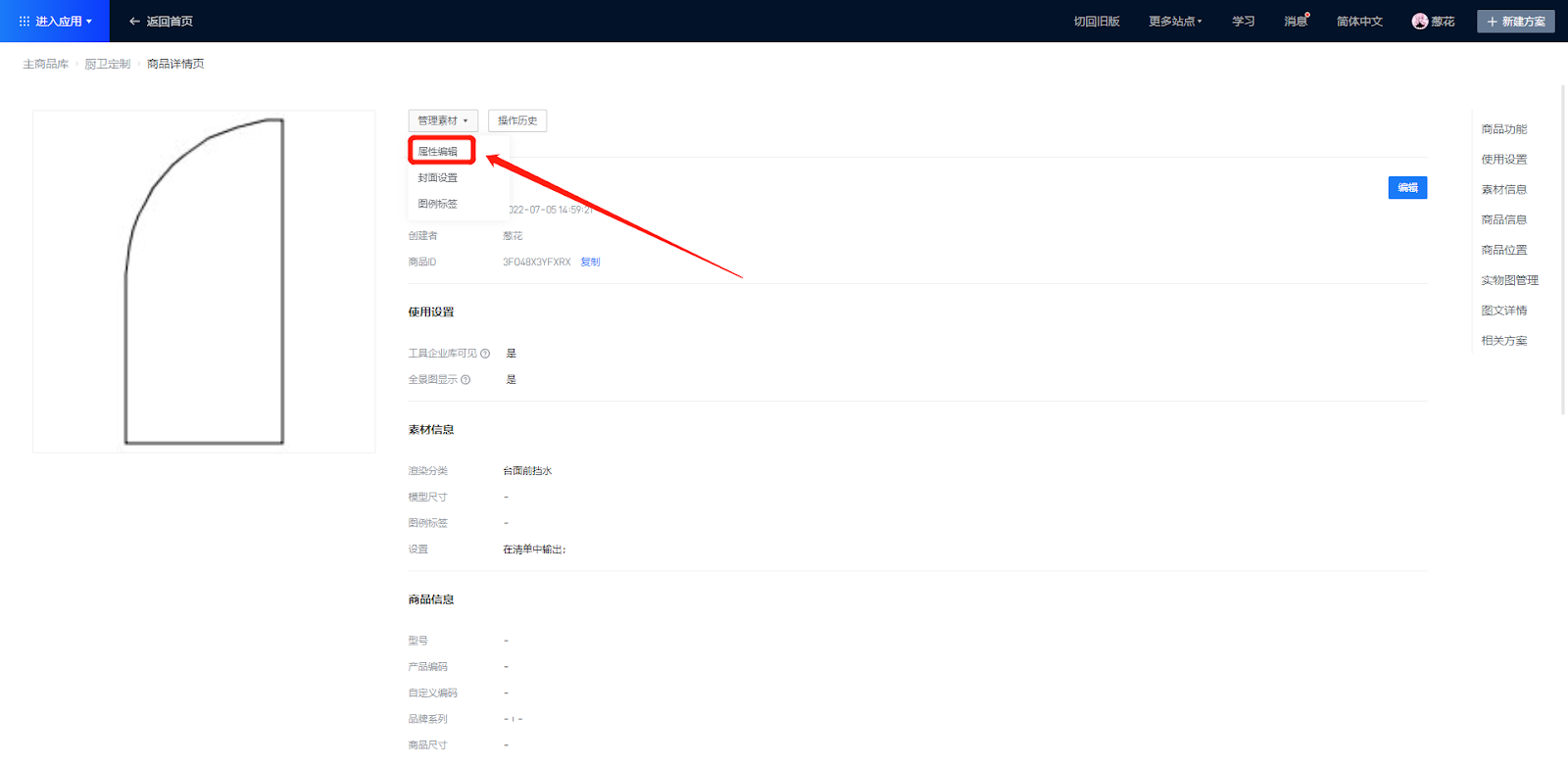Click the 商品信息 section heading
1568x765 pixels.
click(x=431, y=599)
